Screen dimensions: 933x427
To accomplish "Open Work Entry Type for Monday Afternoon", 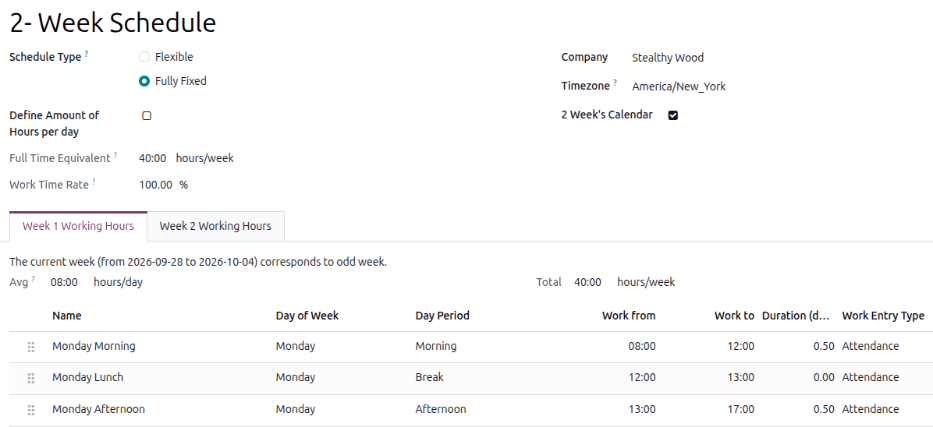I will [871, 409].
